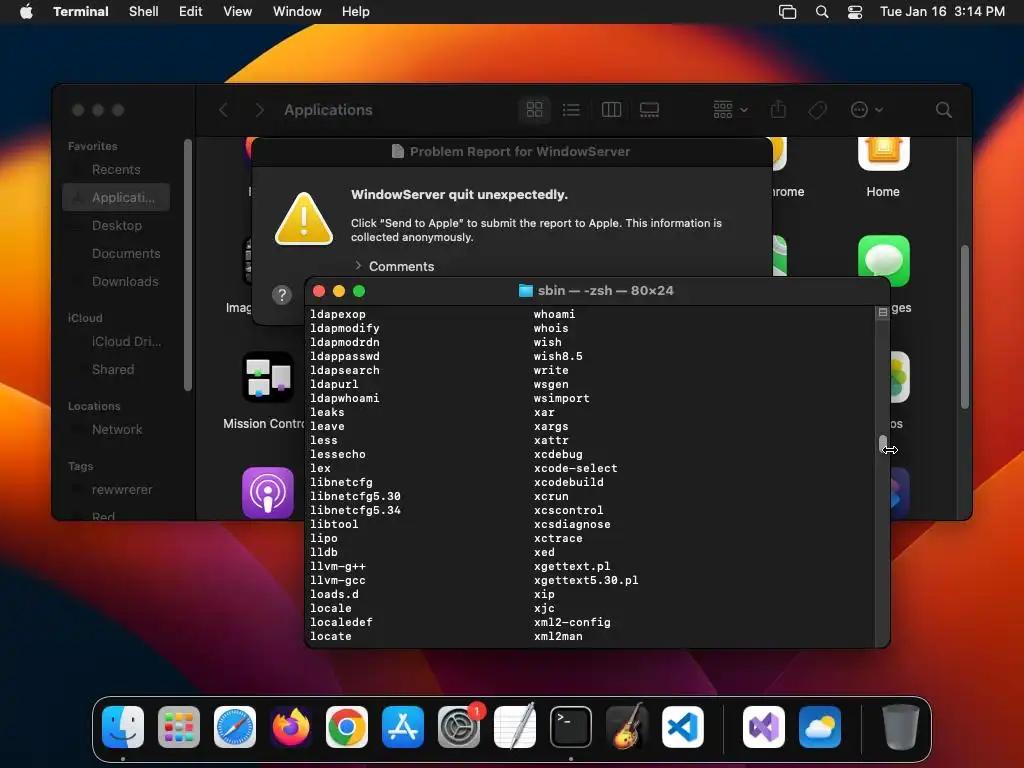Click the Terminal icon in the Dock
Viewport: 1024px width, 768px height.
click(x=571, y=727)
